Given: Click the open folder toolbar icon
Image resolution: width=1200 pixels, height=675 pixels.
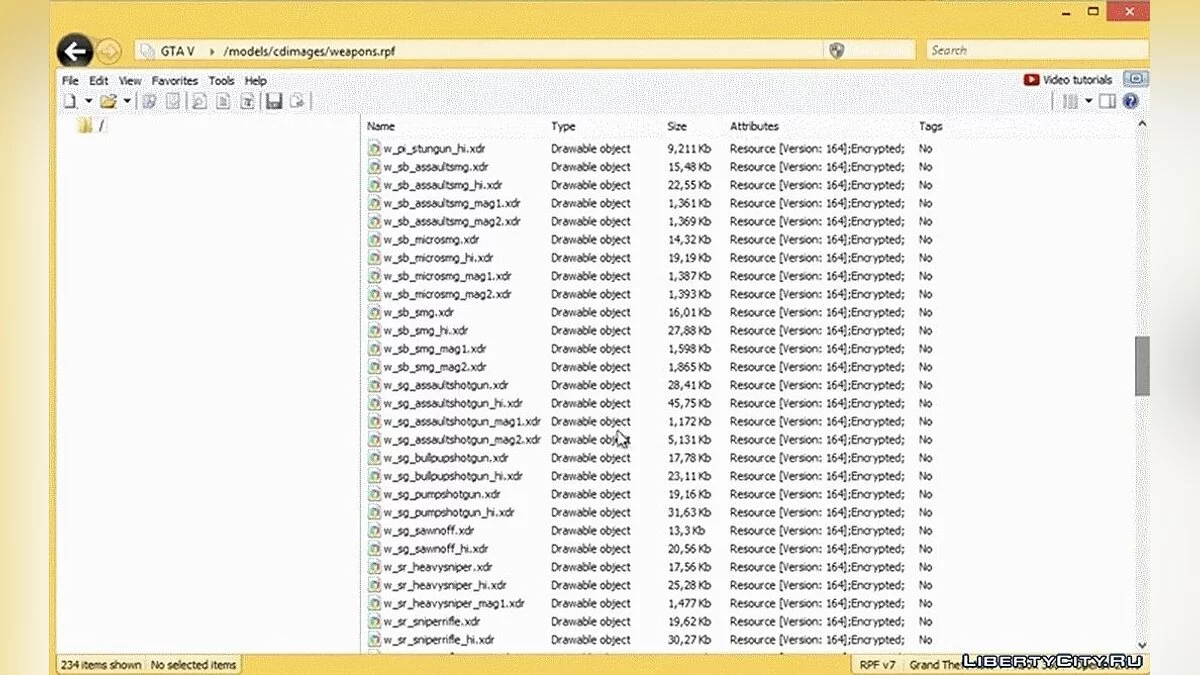Looking at the screenshot, I should [108, 101].
